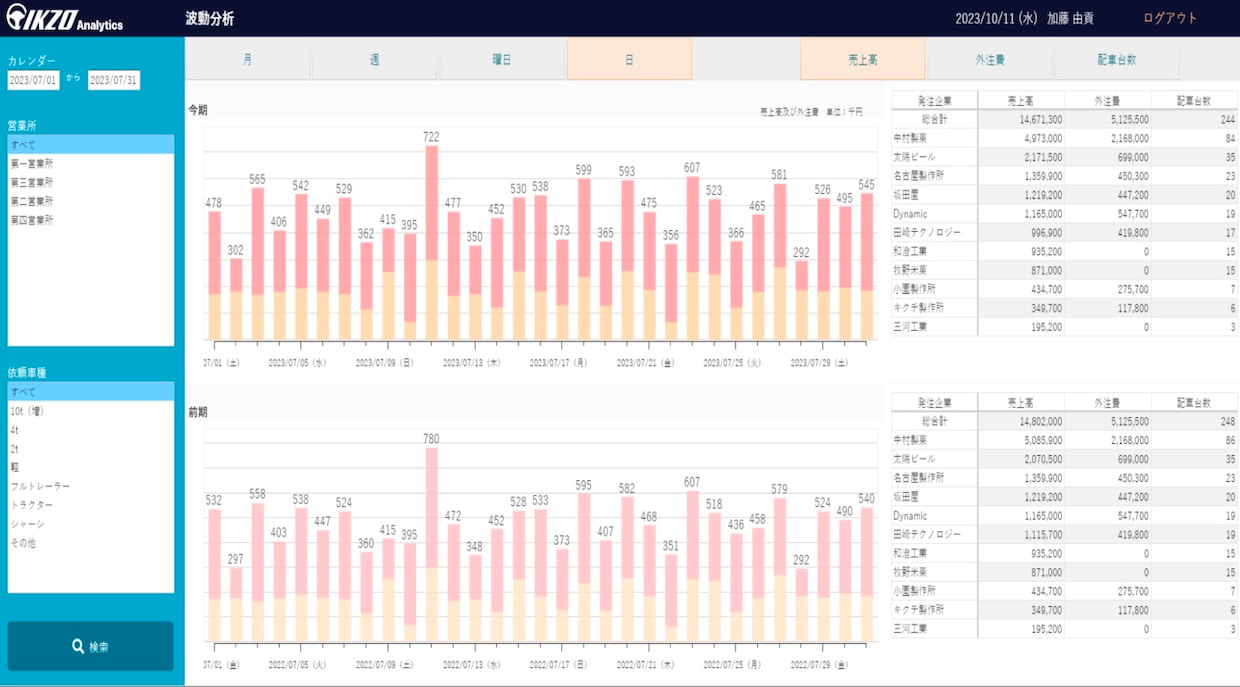Pick トラクター vehicle type

tap(32, 505)
